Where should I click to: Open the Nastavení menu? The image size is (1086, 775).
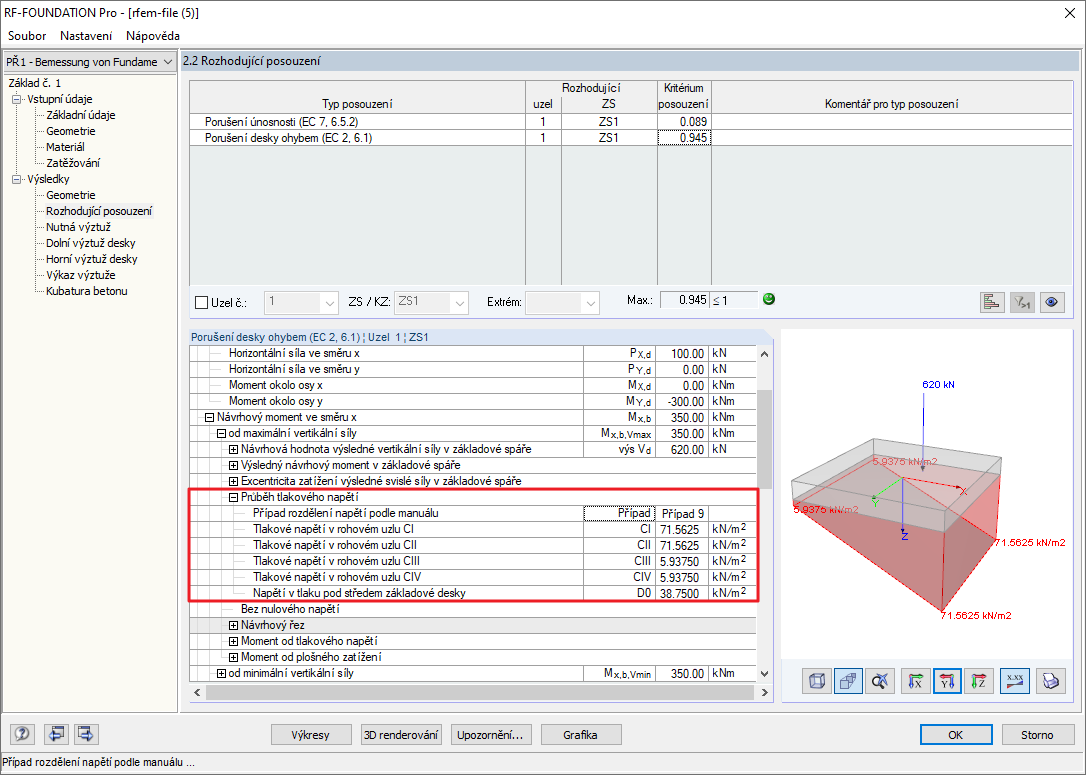(x=86, y=35)
